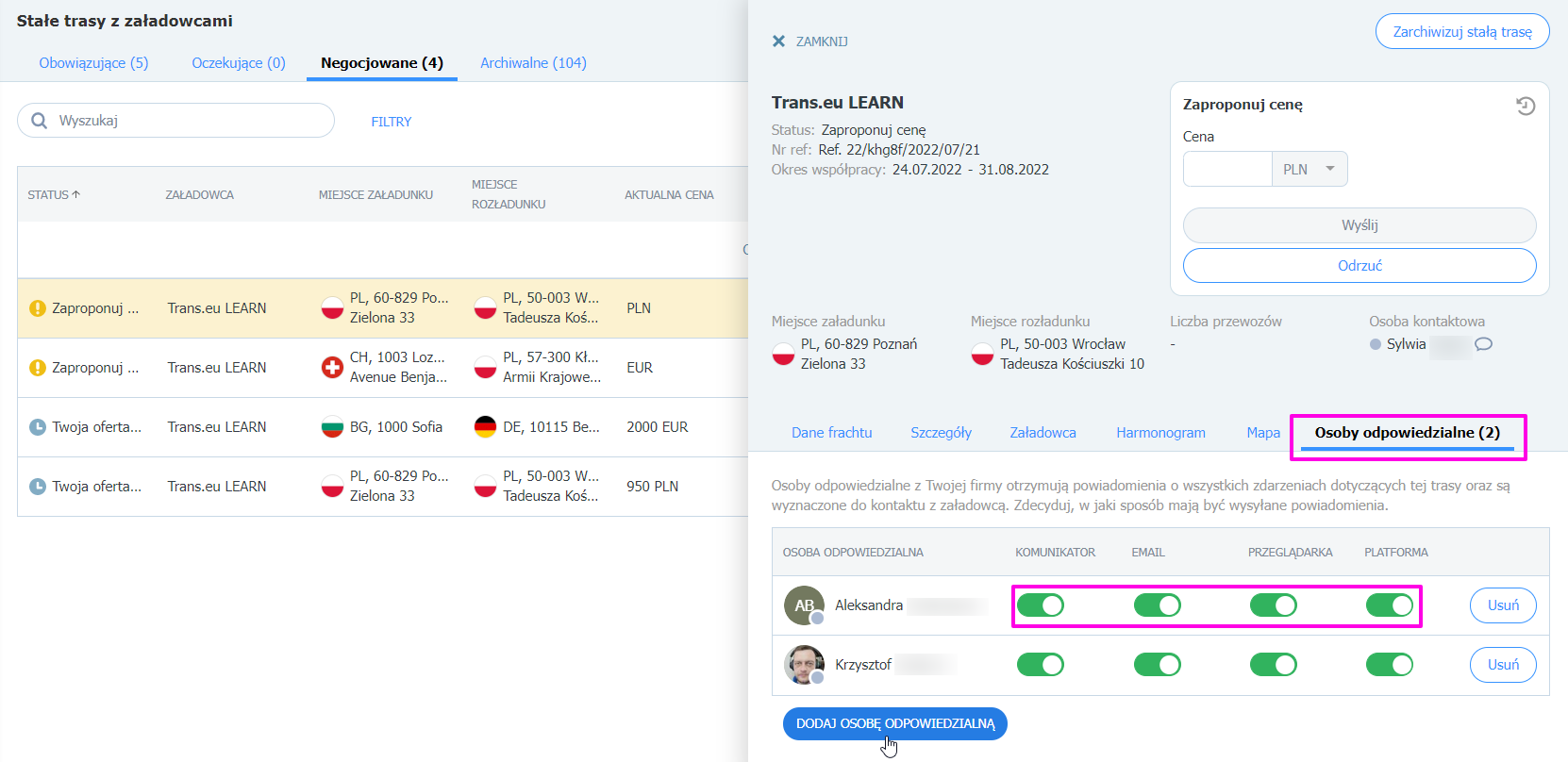This screenshot has width=1568, height=762.
Task: Click Swiss flag icon in CH 1003 row
Action: [332, 368]
